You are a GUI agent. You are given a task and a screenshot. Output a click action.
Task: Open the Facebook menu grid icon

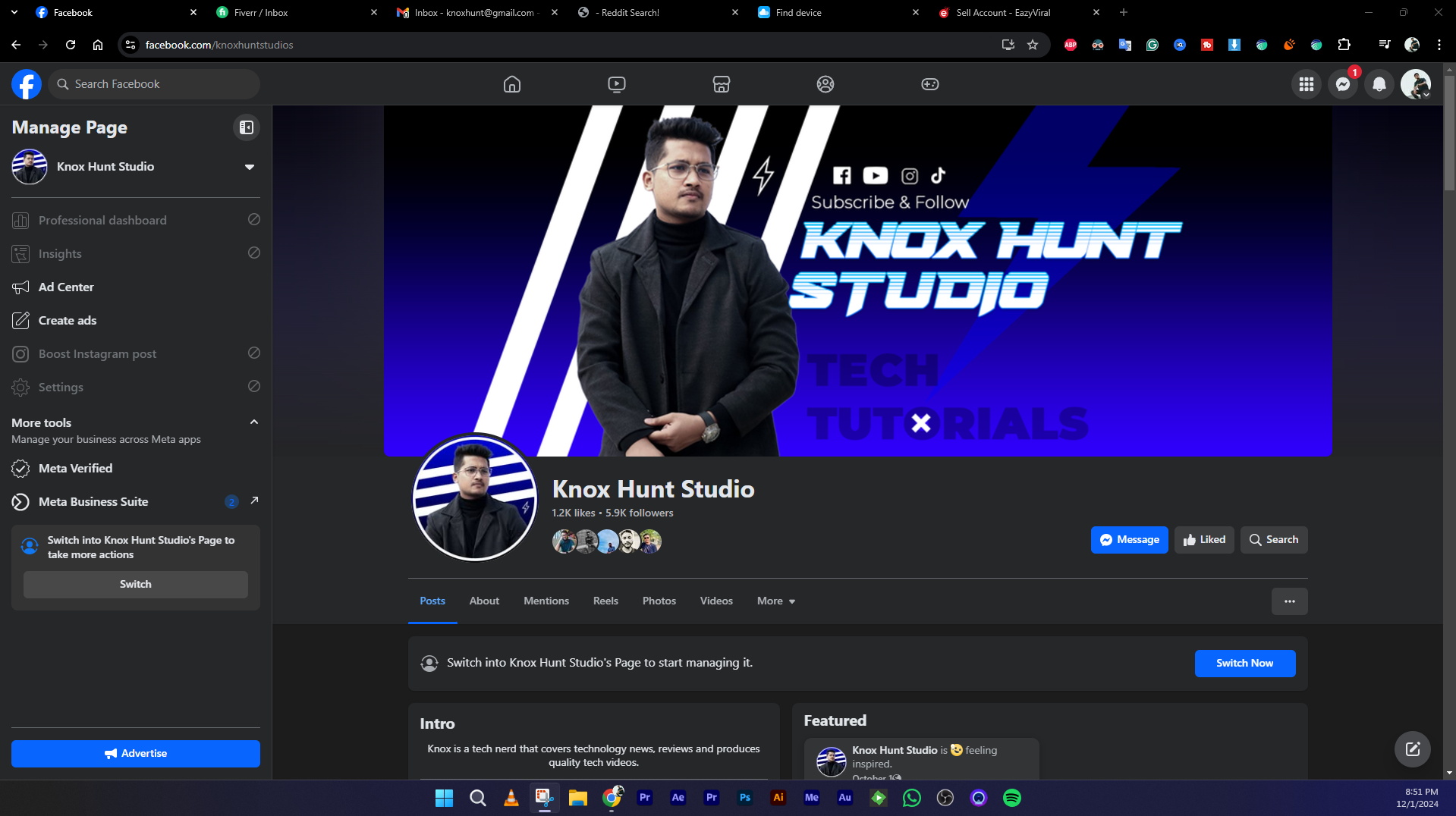(1307, 84)
